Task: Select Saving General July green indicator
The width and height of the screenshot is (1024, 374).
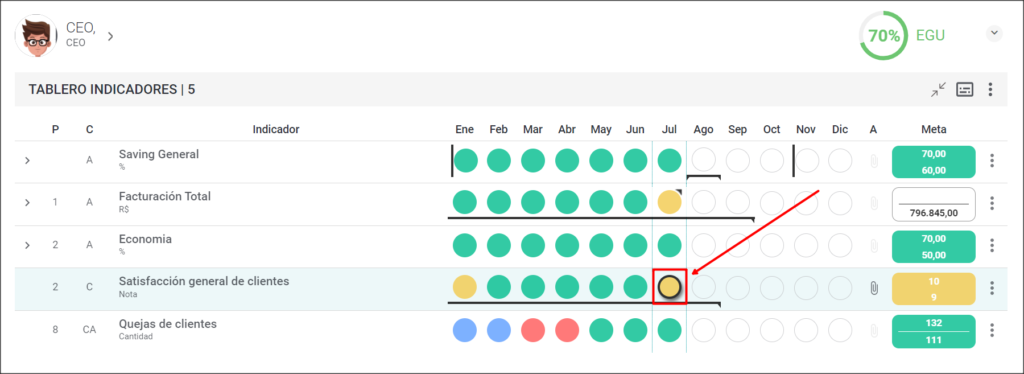Action: click(x=669, y=161)
